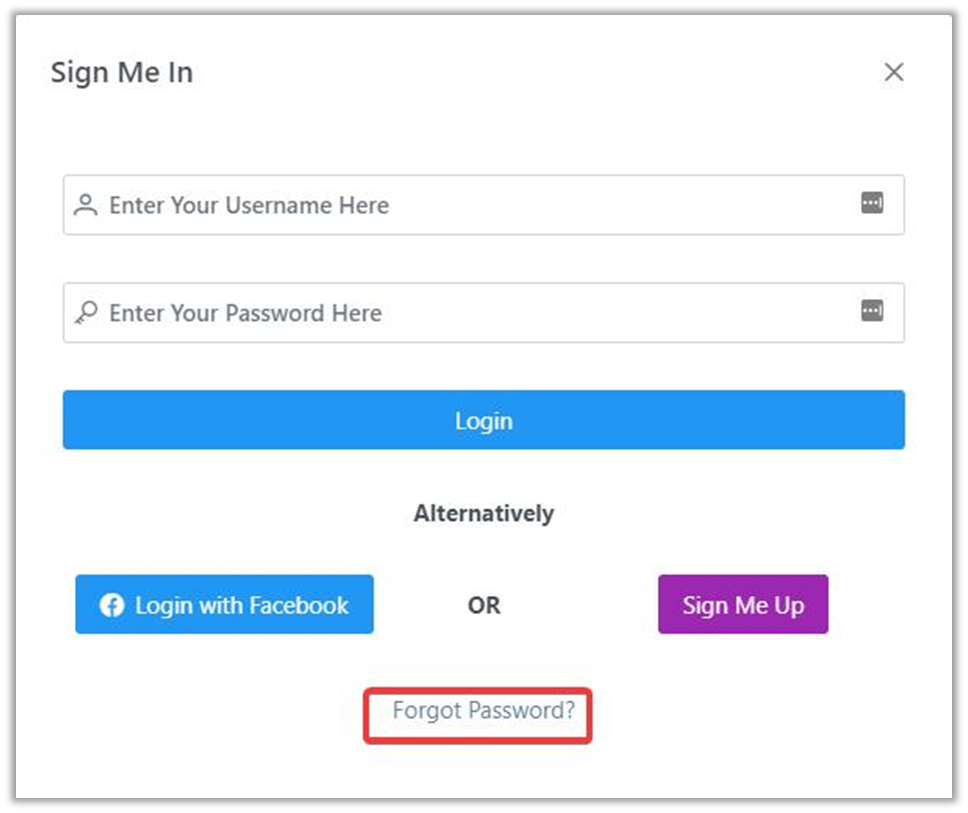Open password manager icon in username field

(x=872, y=204)
